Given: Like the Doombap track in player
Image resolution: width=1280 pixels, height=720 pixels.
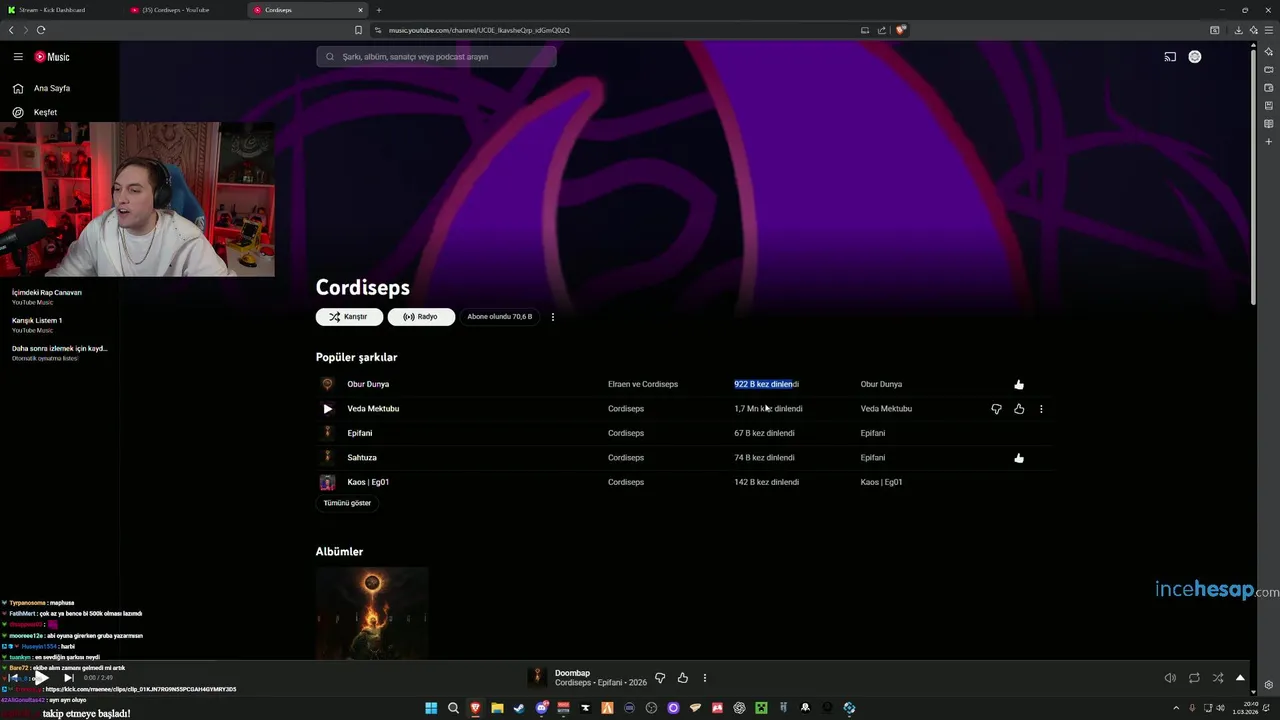Looking at the screenshot, I should (683, 678).
